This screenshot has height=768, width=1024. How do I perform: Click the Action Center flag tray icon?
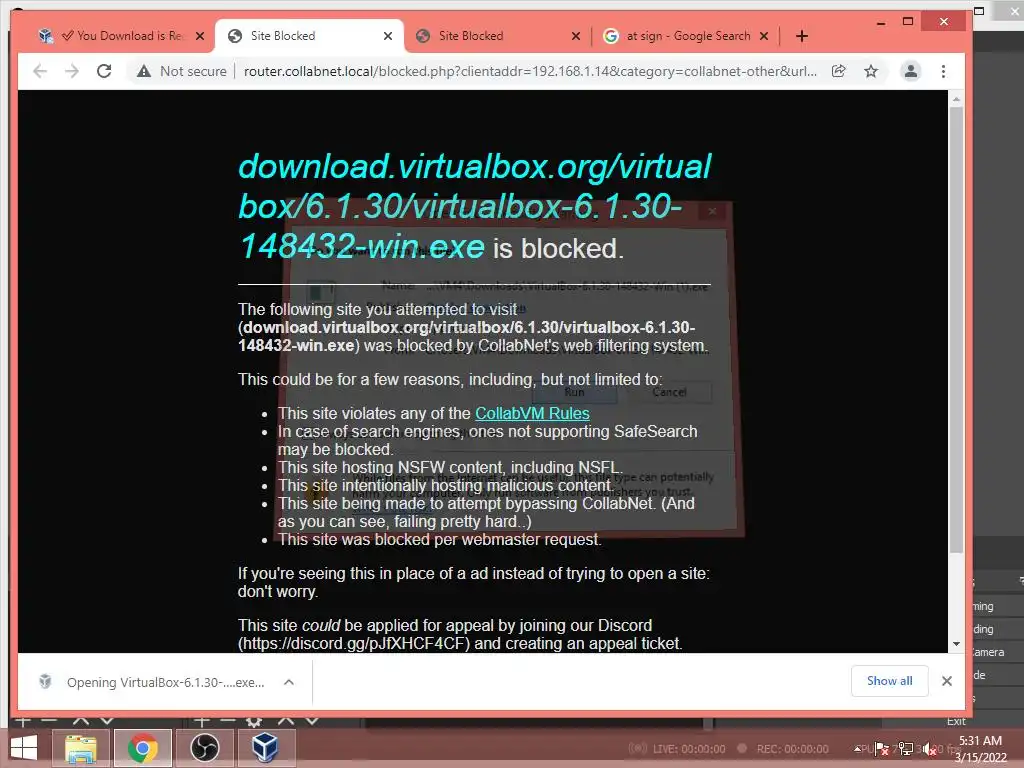click(882, 749)
